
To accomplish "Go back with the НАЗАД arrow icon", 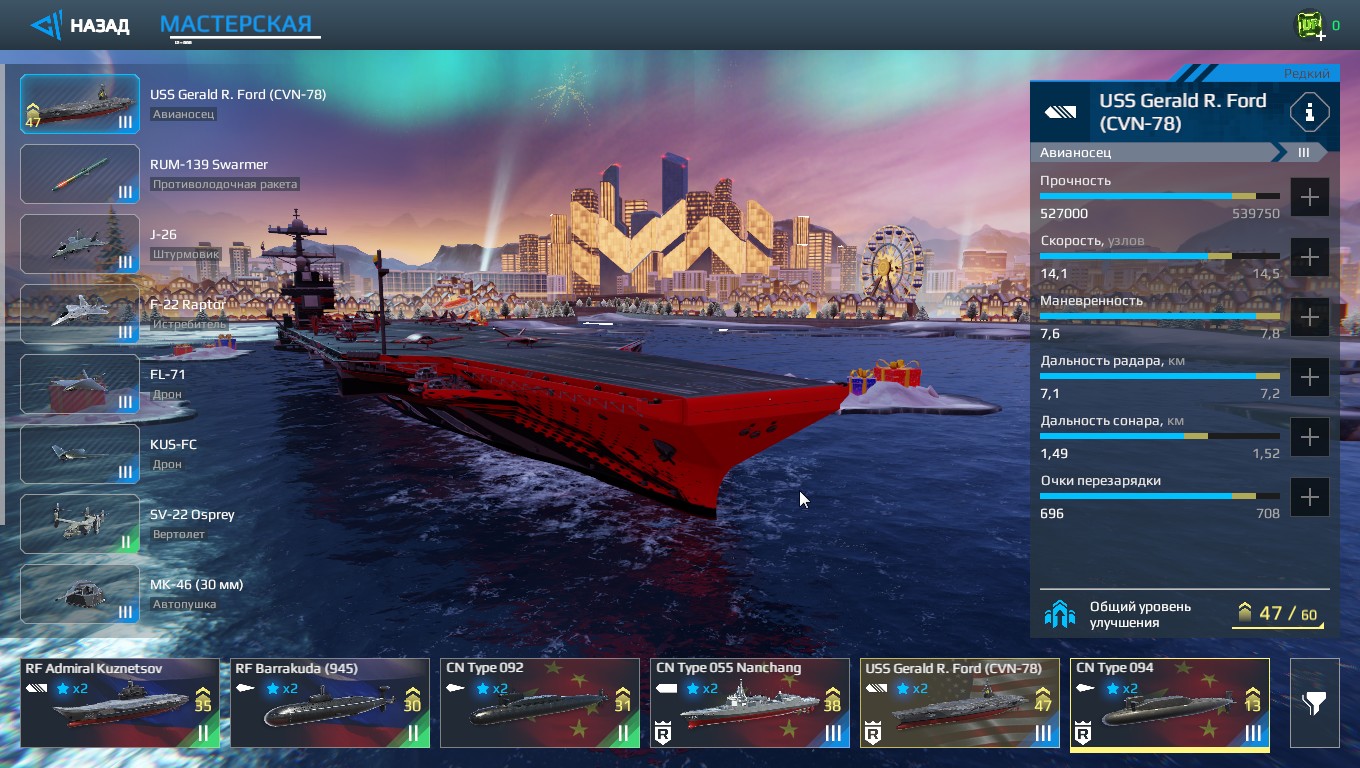I will click(x=46, y=25).
